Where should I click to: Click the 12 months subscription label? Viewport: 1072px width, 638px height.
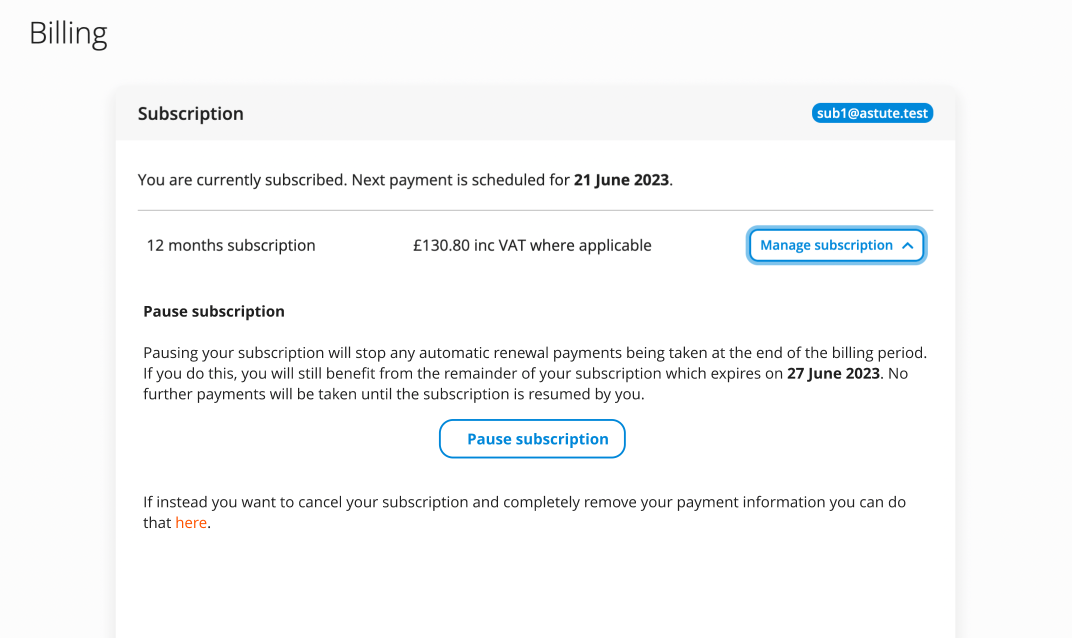[x=231, y=246]
